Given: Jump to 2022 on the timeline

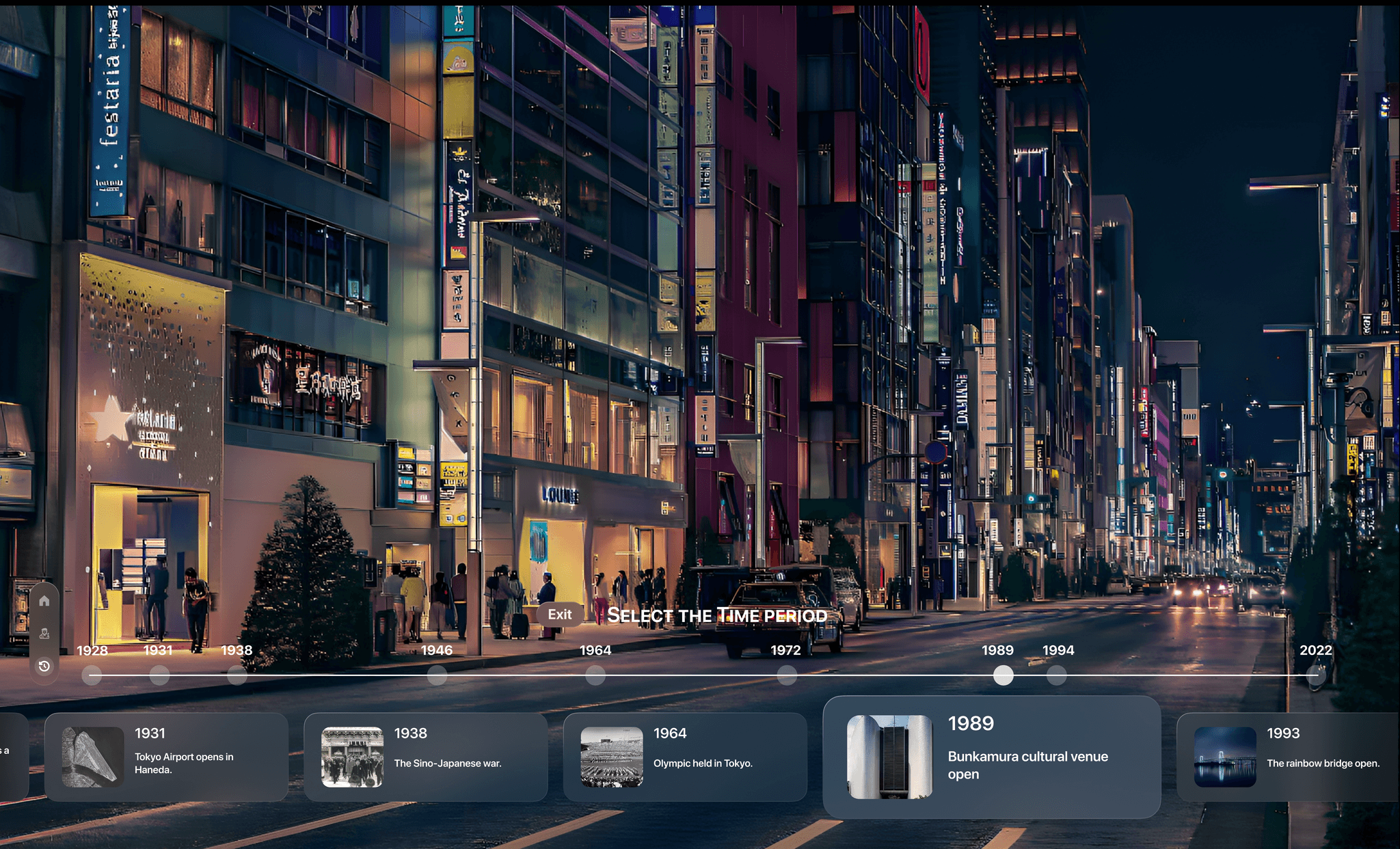Looking at the screenshot, I should pyautogui.click(x=1316, y=675).
